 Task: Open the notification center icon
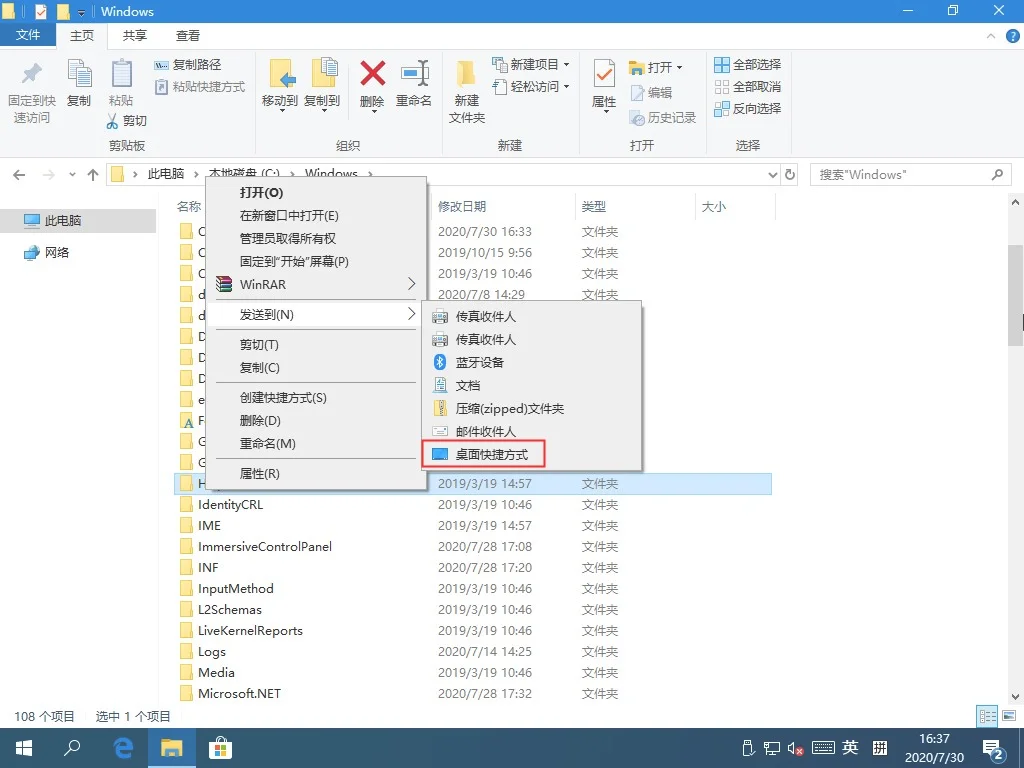[x=994, y=749]
